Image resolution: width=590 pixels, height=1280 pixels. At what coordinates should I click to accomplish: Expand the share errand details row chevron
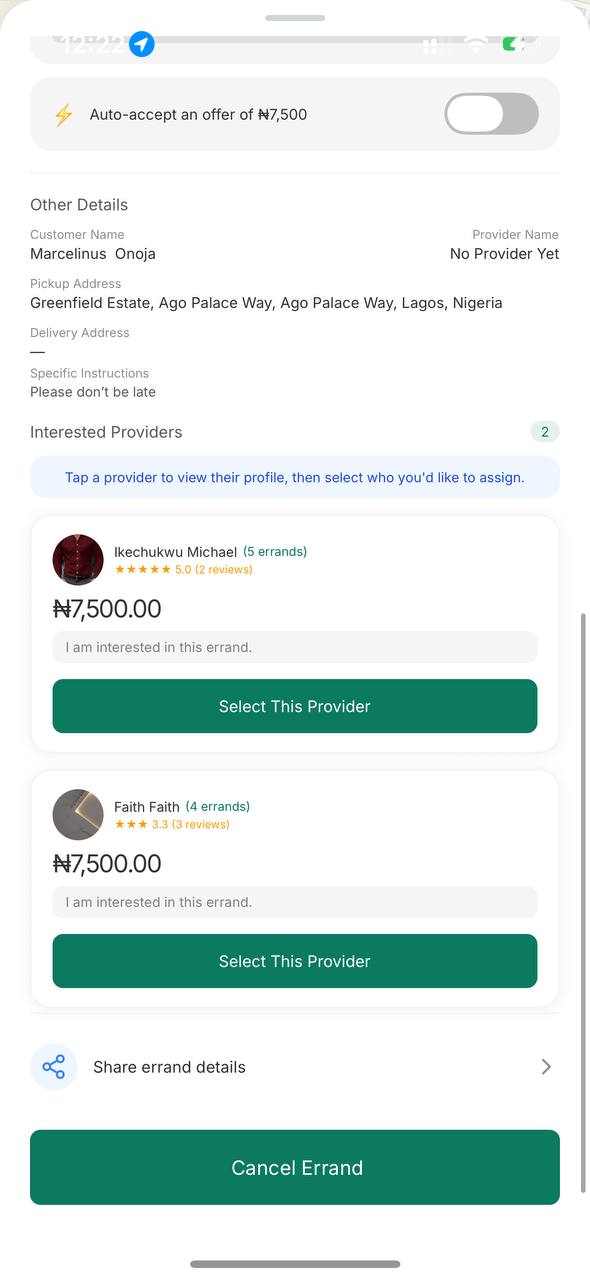[x=546, y=1066]
